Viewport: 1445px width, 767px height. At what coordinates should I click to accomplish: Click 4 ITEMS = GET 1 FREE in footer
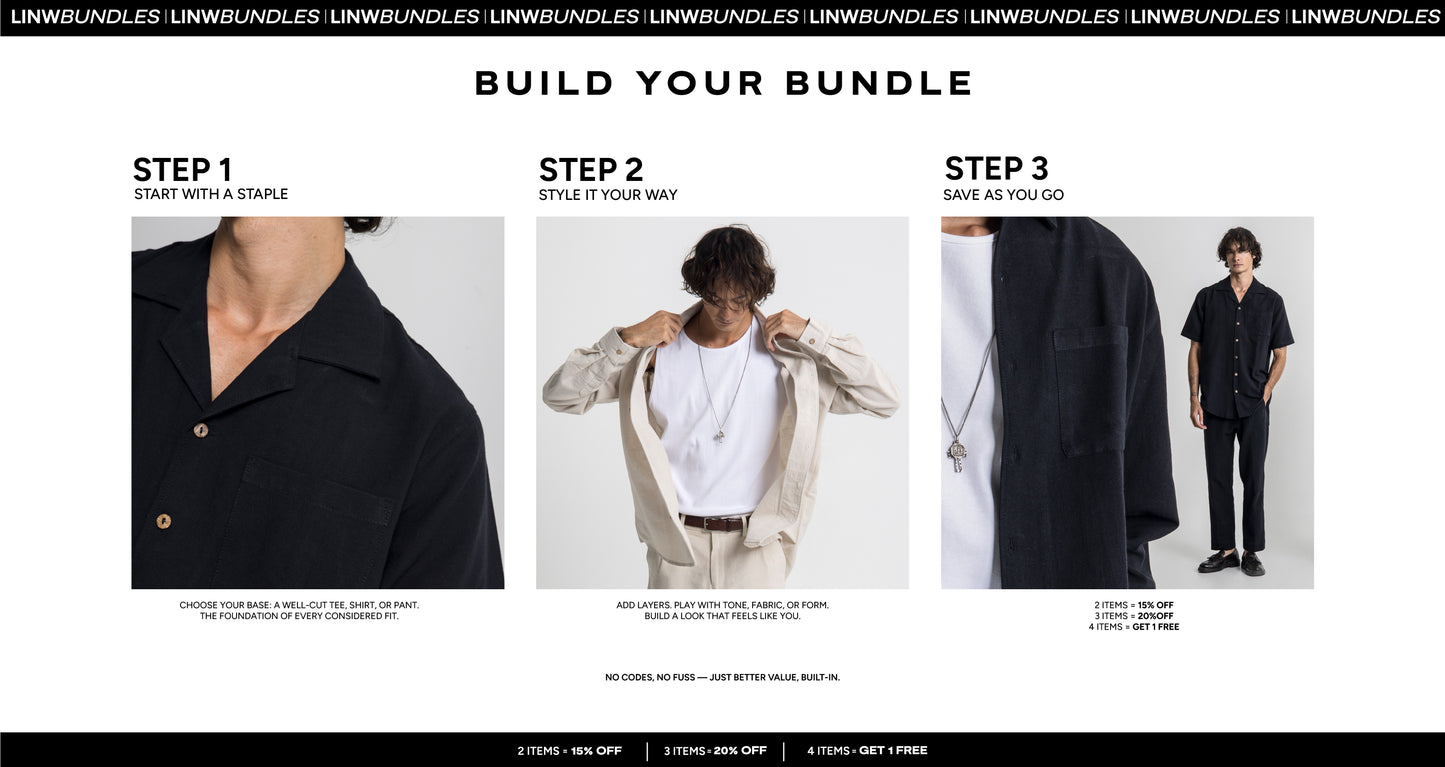tap(867, 751)
